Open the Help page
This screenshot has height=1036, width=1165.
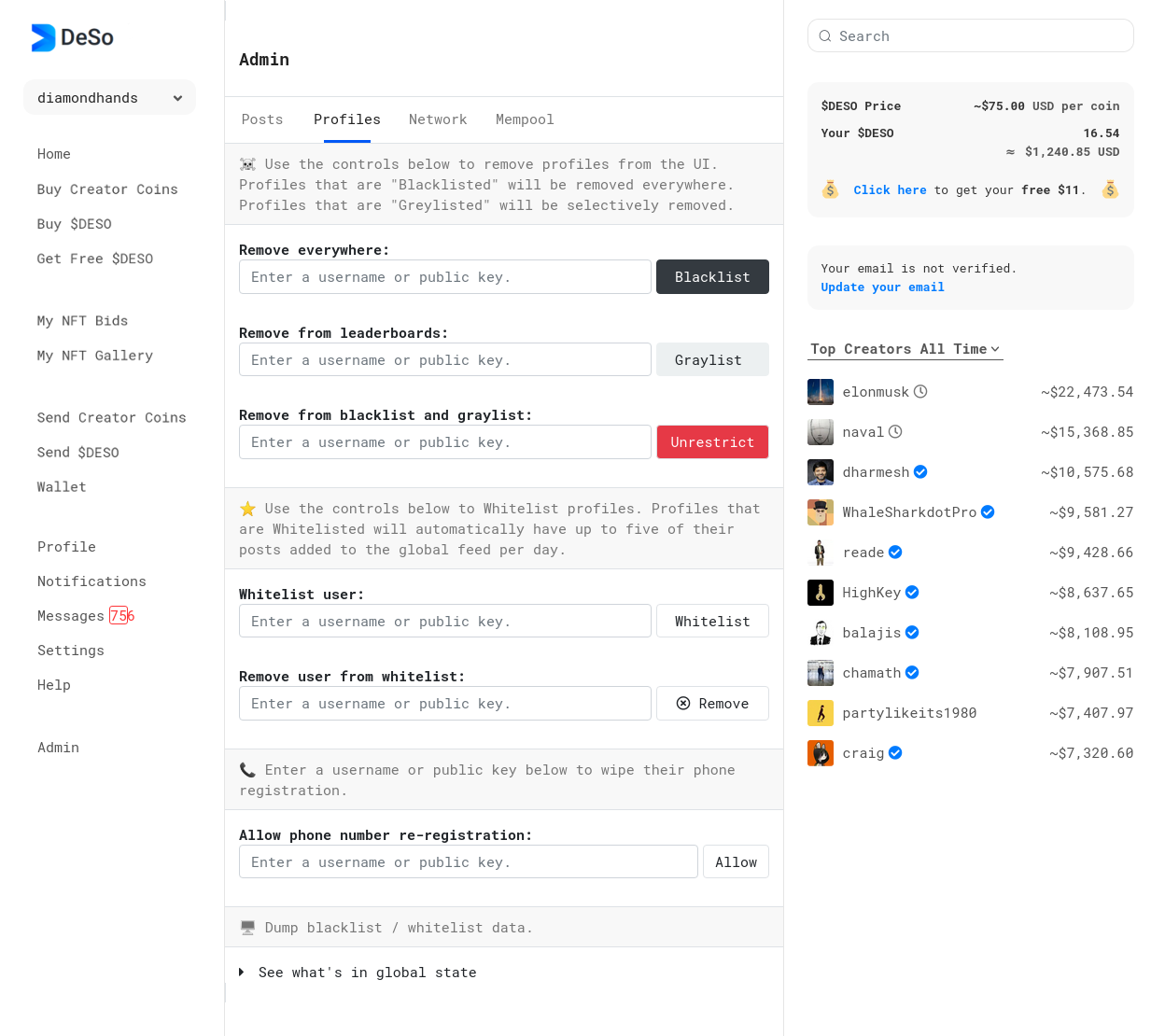click(x=54, y=685)
